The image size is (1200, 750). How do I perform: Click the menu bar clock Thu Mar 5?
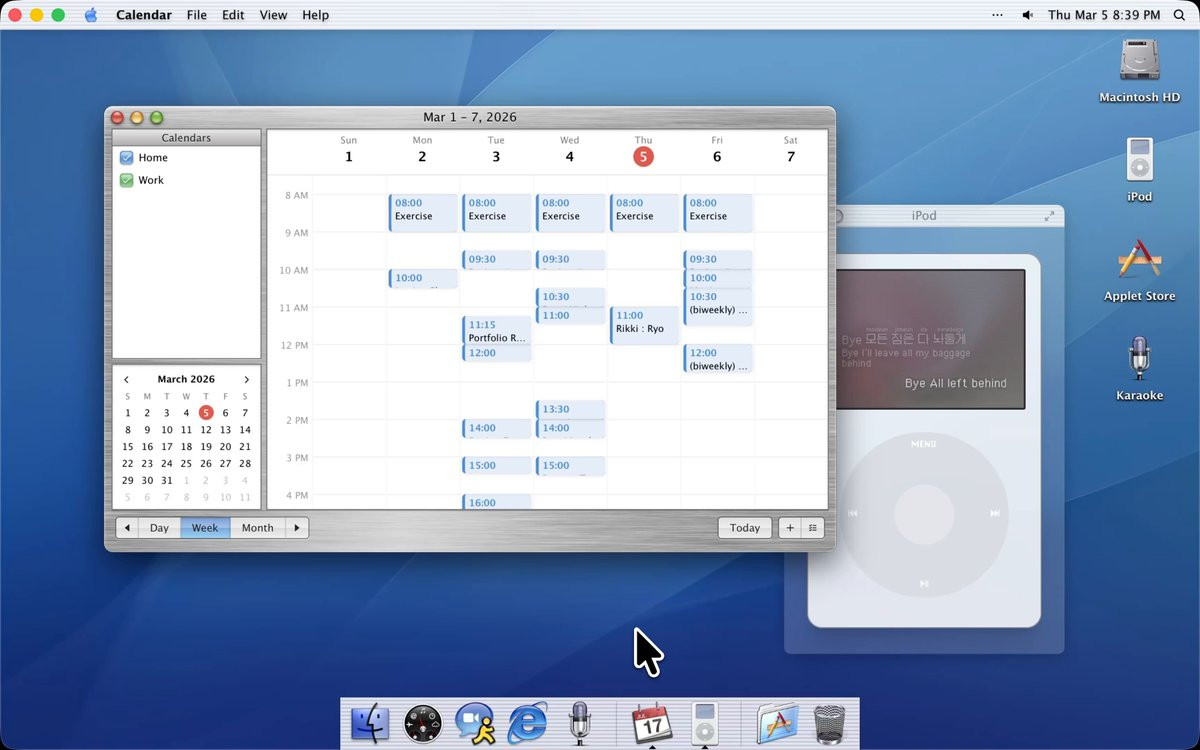pyautogui.click(x=1103, y=15)
